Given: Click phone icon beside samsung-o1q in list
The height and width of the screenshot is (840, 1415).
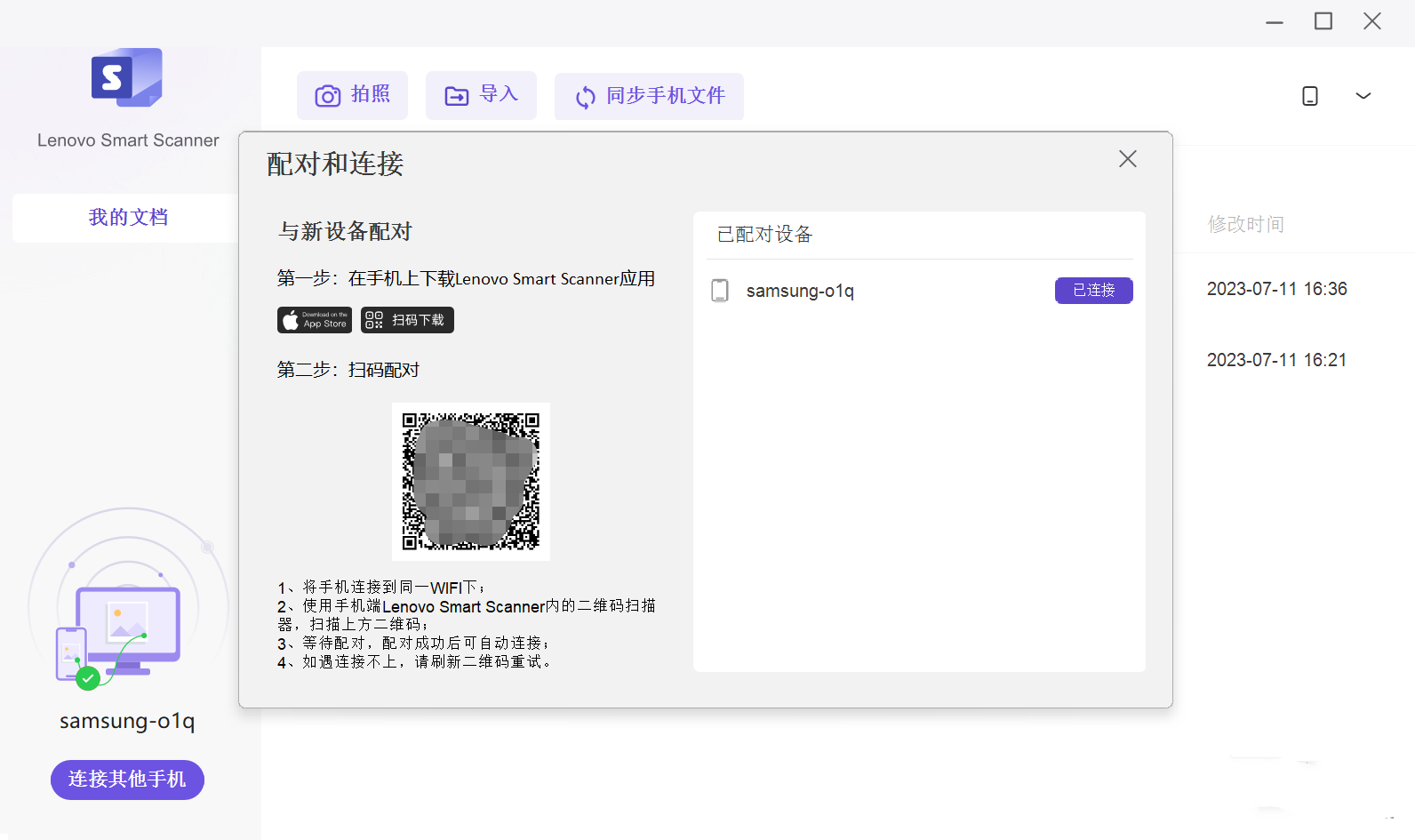Looking at the screenshot, I should pos(720,291).
